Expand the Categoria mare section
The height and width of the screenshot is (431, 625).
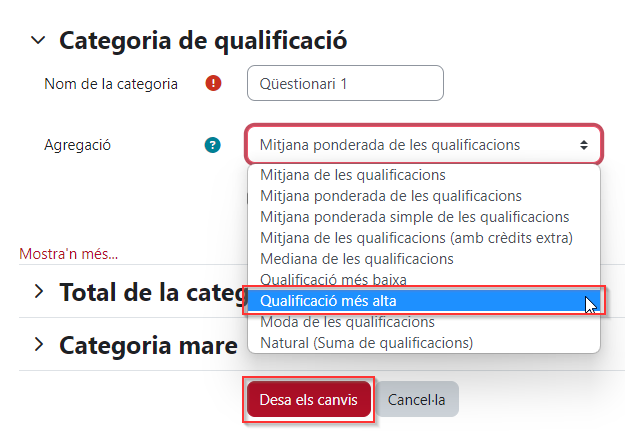[39, 344]
